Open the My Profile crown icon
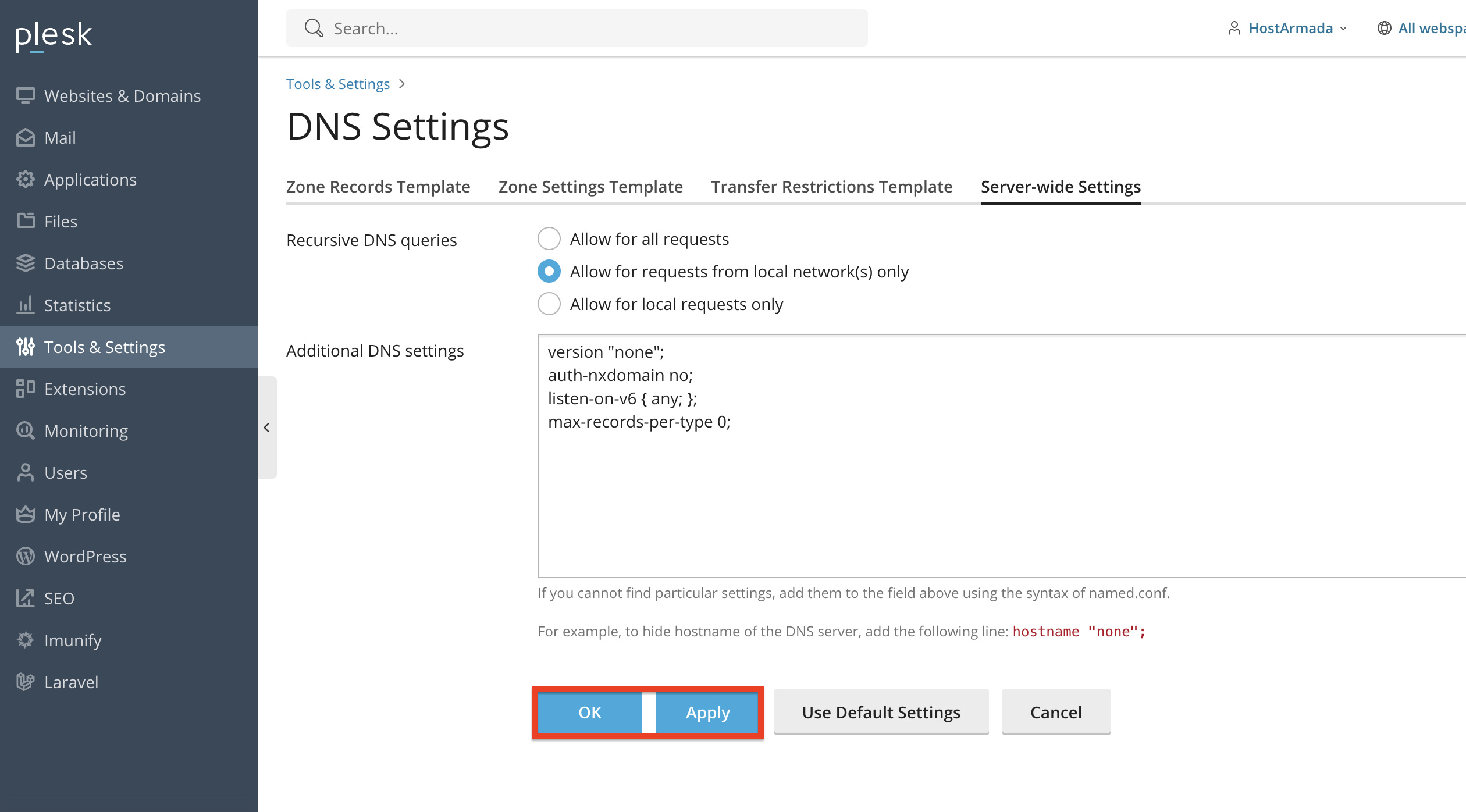 point(25,514)
